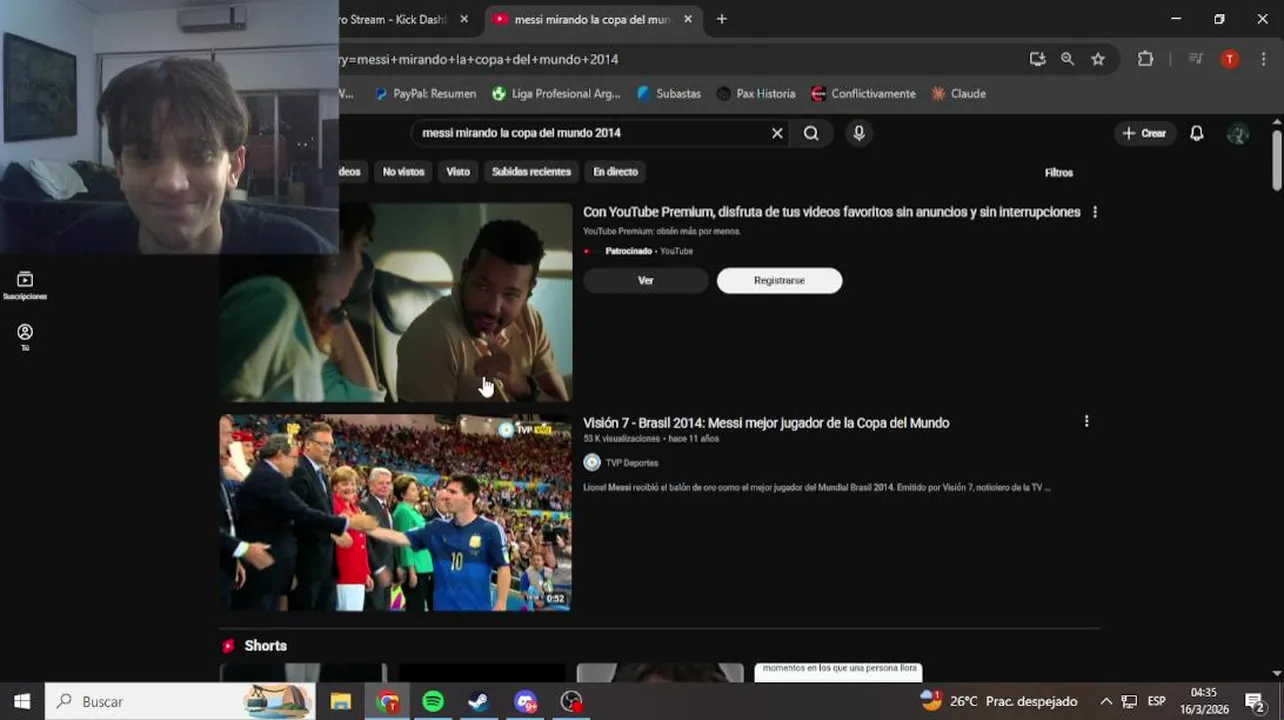Open Subastas bookmark

point(668,93)
